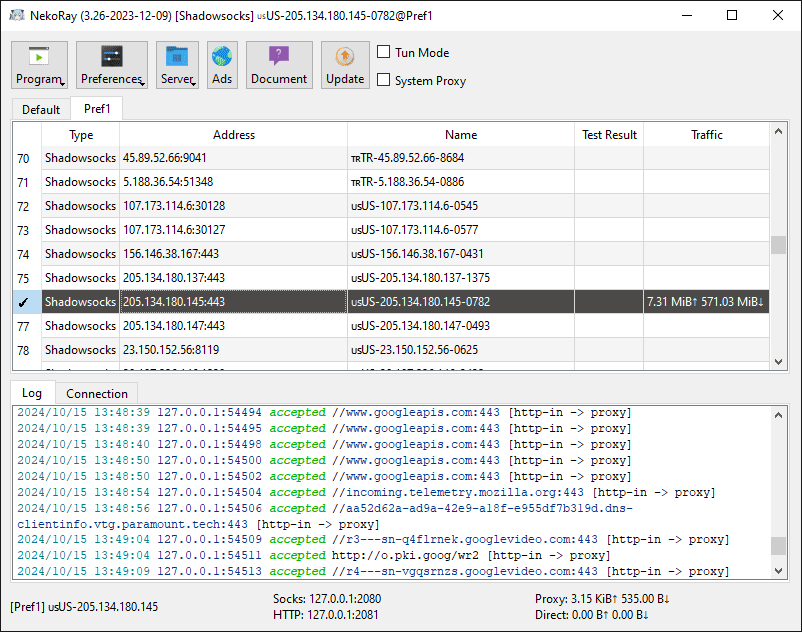Sort by the Test Result column header

[x=609, y=134]
